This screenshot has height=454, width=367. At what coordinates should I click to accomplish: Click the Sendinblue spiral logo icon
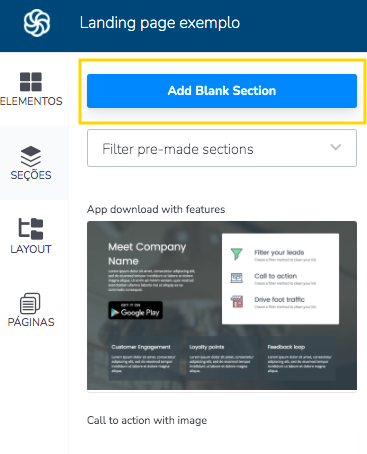(37, 23)
